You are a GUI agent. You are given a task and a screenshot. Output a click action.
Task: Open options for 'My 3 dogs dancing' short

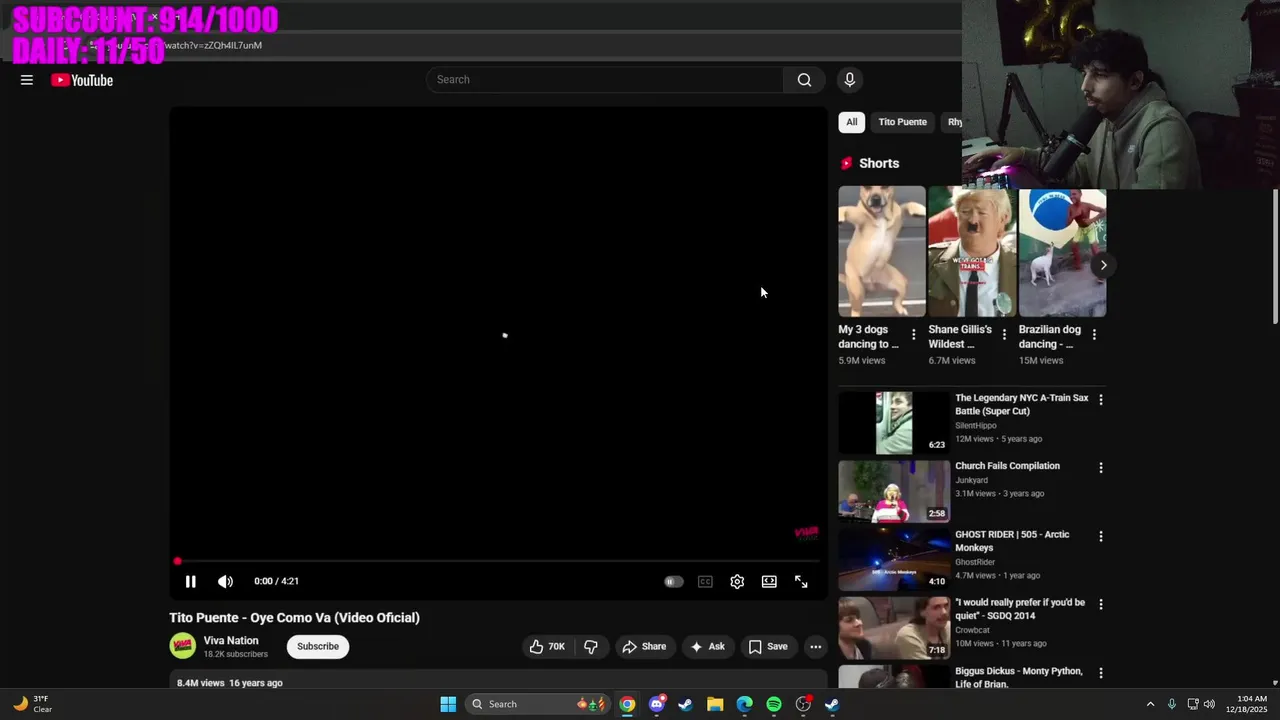coord(913,335)
